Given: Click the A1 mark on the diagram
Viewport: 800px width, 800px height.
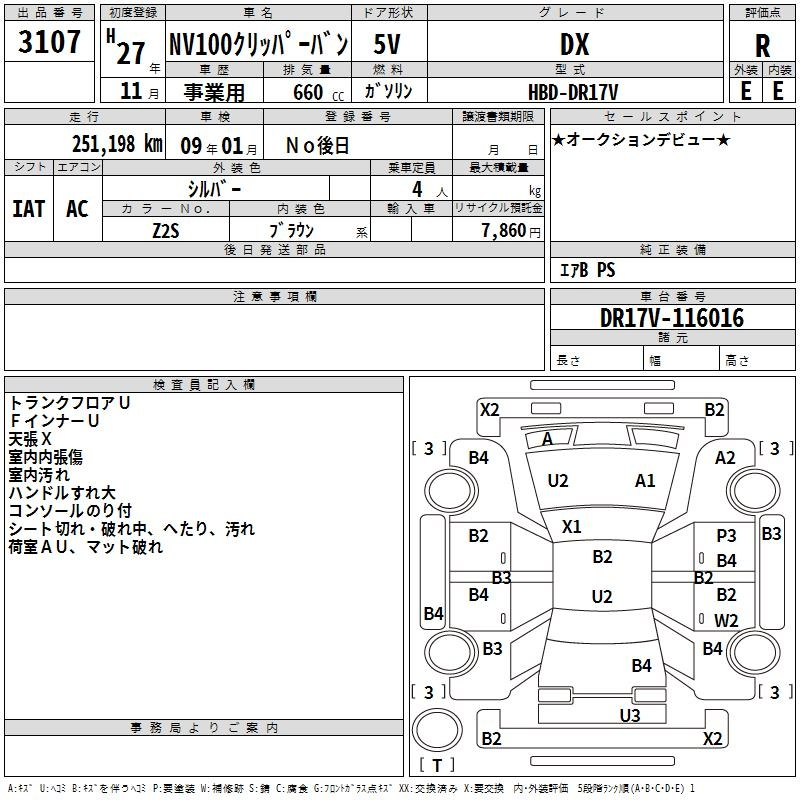Looking at the screenshot, I should (x=645, y=481).
